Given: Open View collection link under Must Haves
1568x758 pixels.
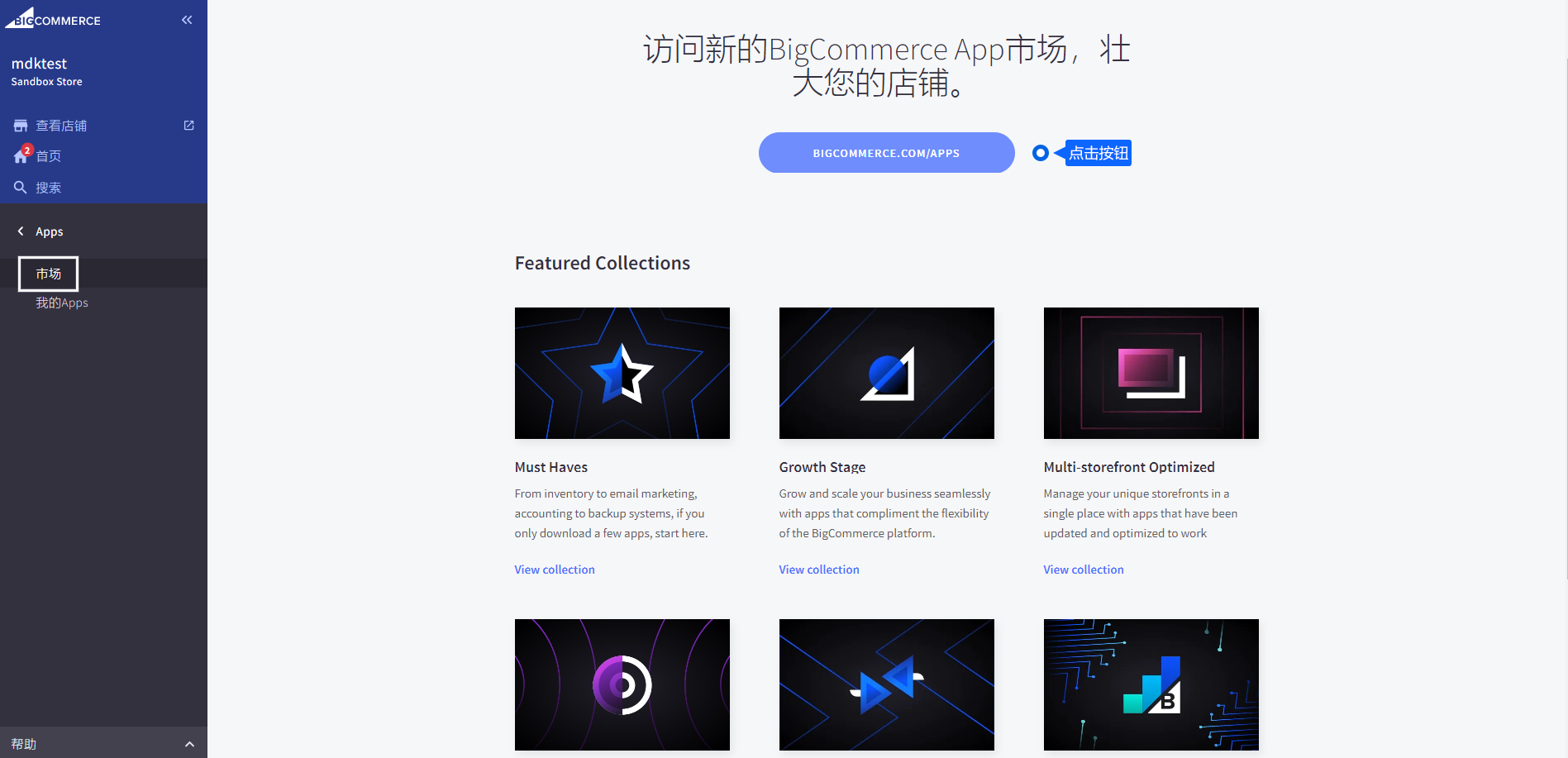Looking at the screenshot, I should coord(555,570).
